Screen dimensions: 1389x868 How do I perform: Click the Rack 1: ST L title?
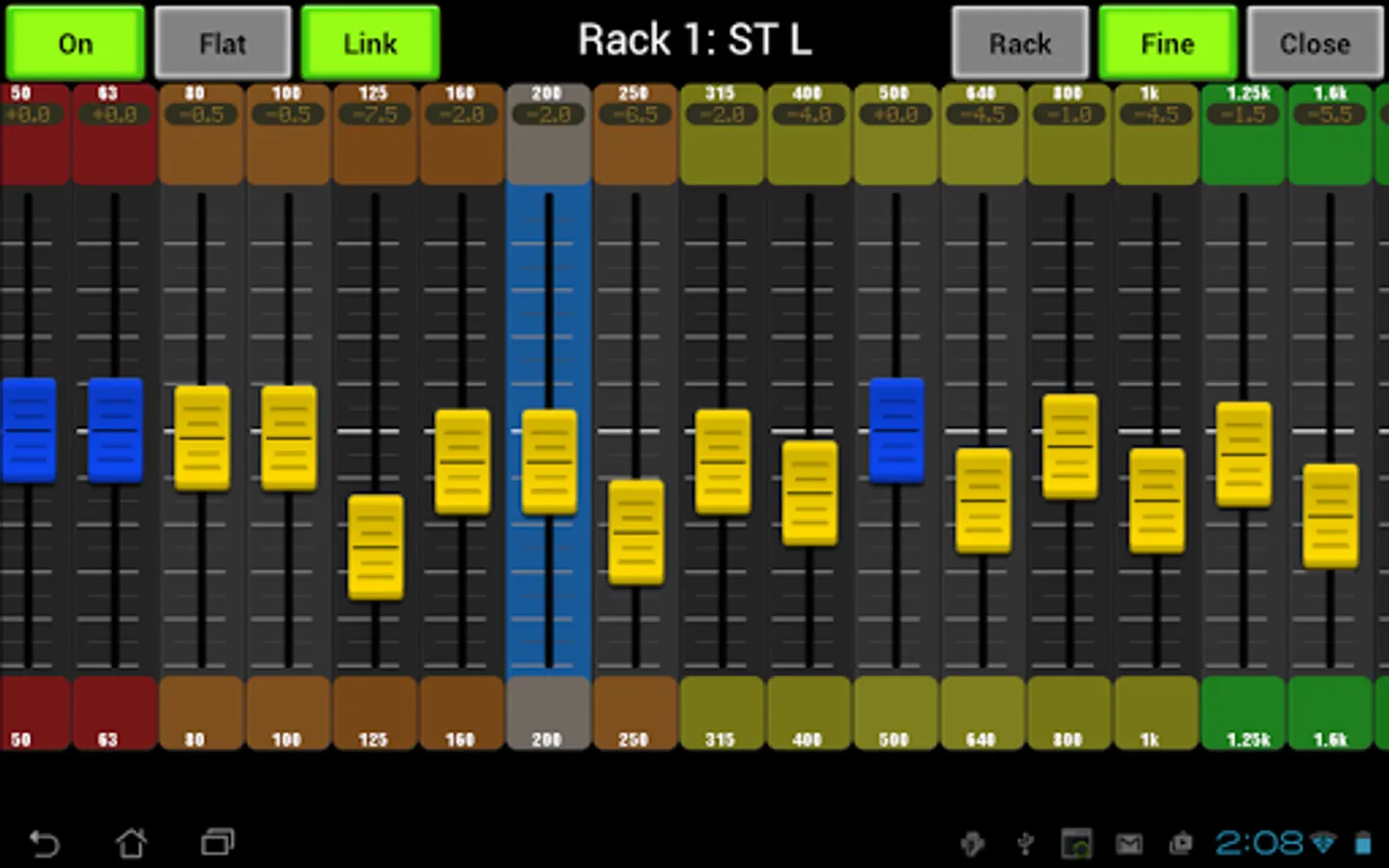point(694,41)
